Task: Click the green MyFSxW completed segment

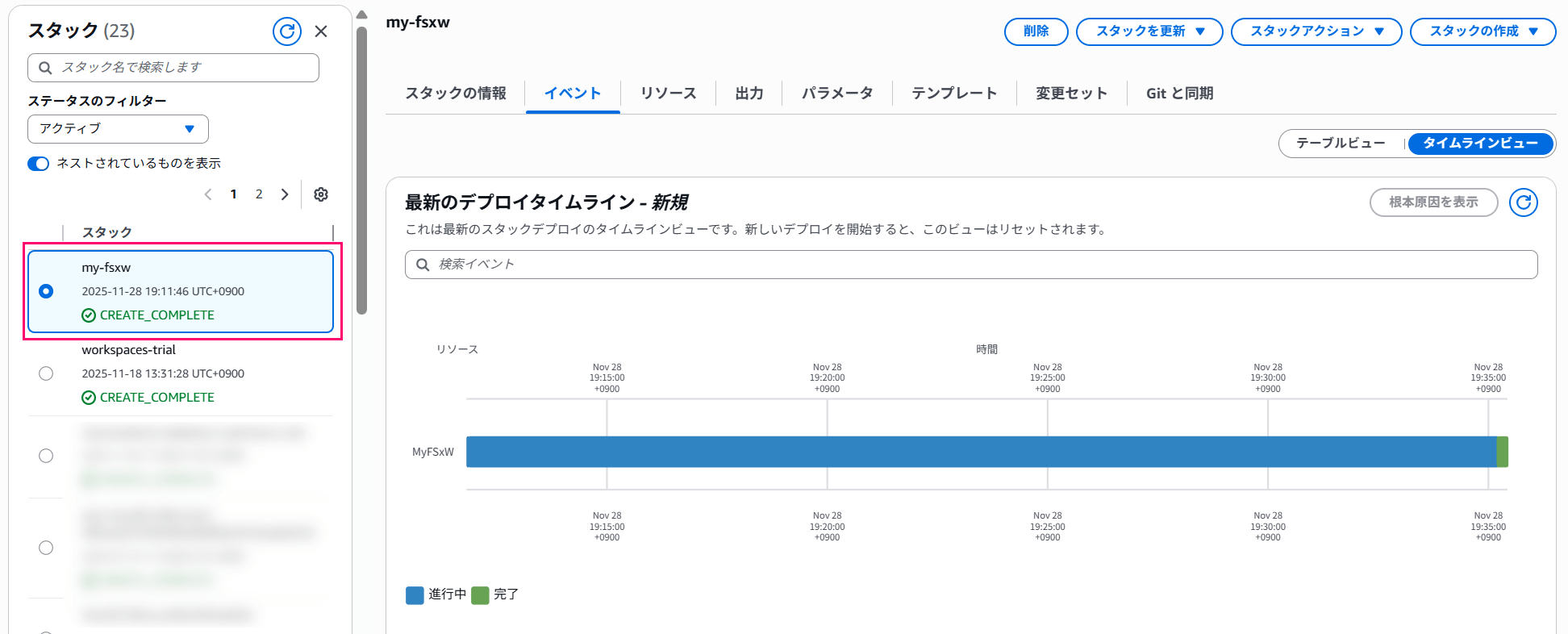Action: point(1503,452)
